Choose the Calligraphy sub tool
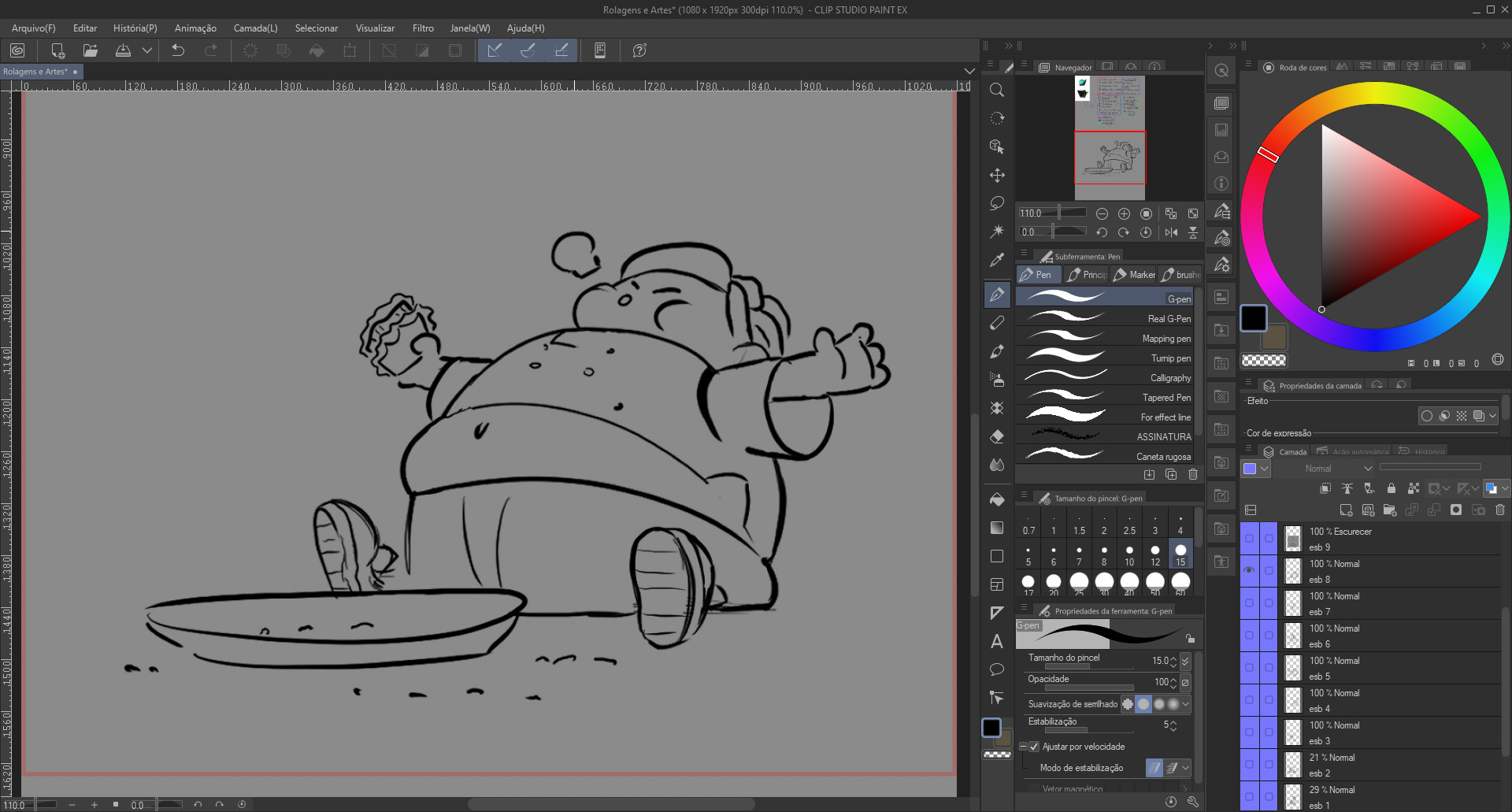 (x=1104, y=378)
